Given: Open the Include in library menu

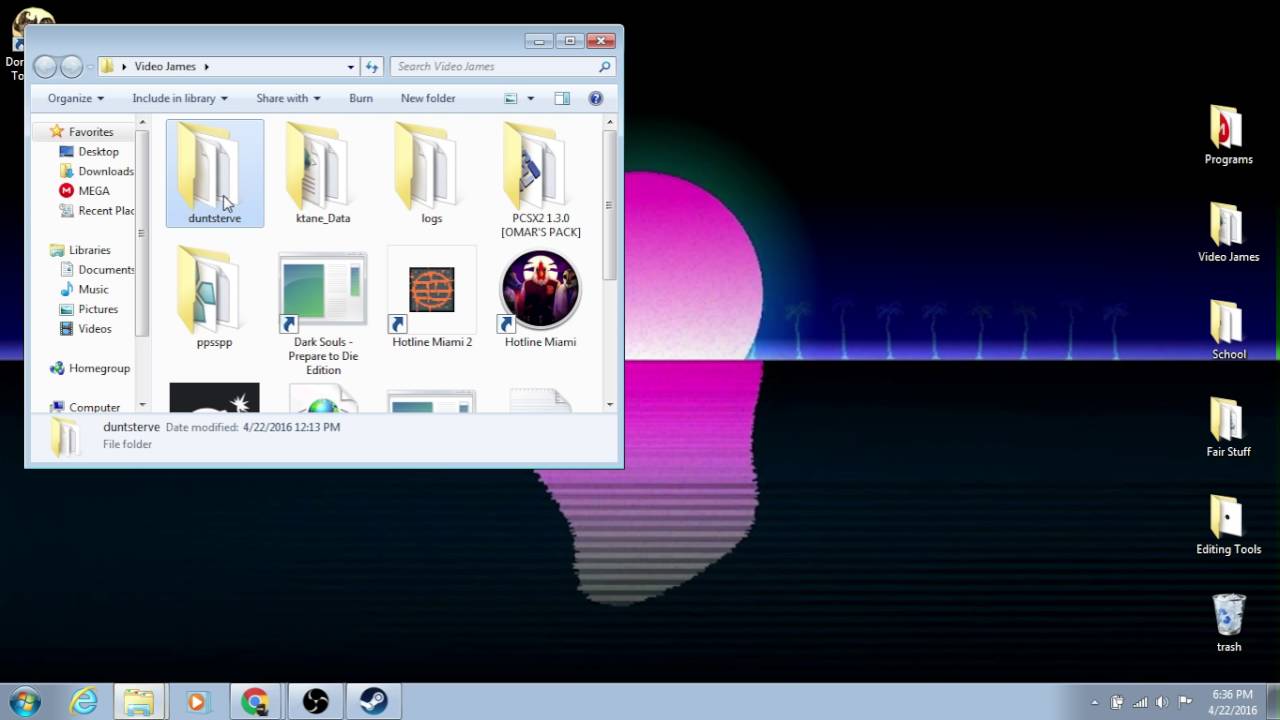Looking at the screenshot, I should pyautogui.click(x=180, y=98).
